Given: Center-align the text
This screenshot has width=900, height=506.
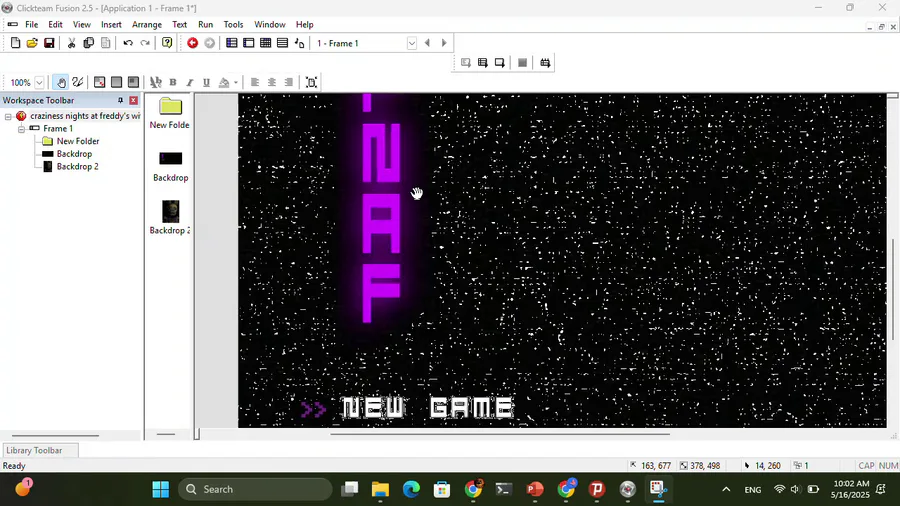Looking at the screenshot, I should tap(271, 82).
